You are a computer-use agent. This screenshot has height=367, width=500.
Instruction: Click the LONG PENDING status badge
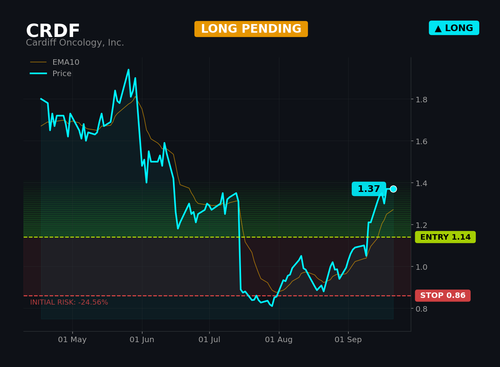tap(251, 29)
